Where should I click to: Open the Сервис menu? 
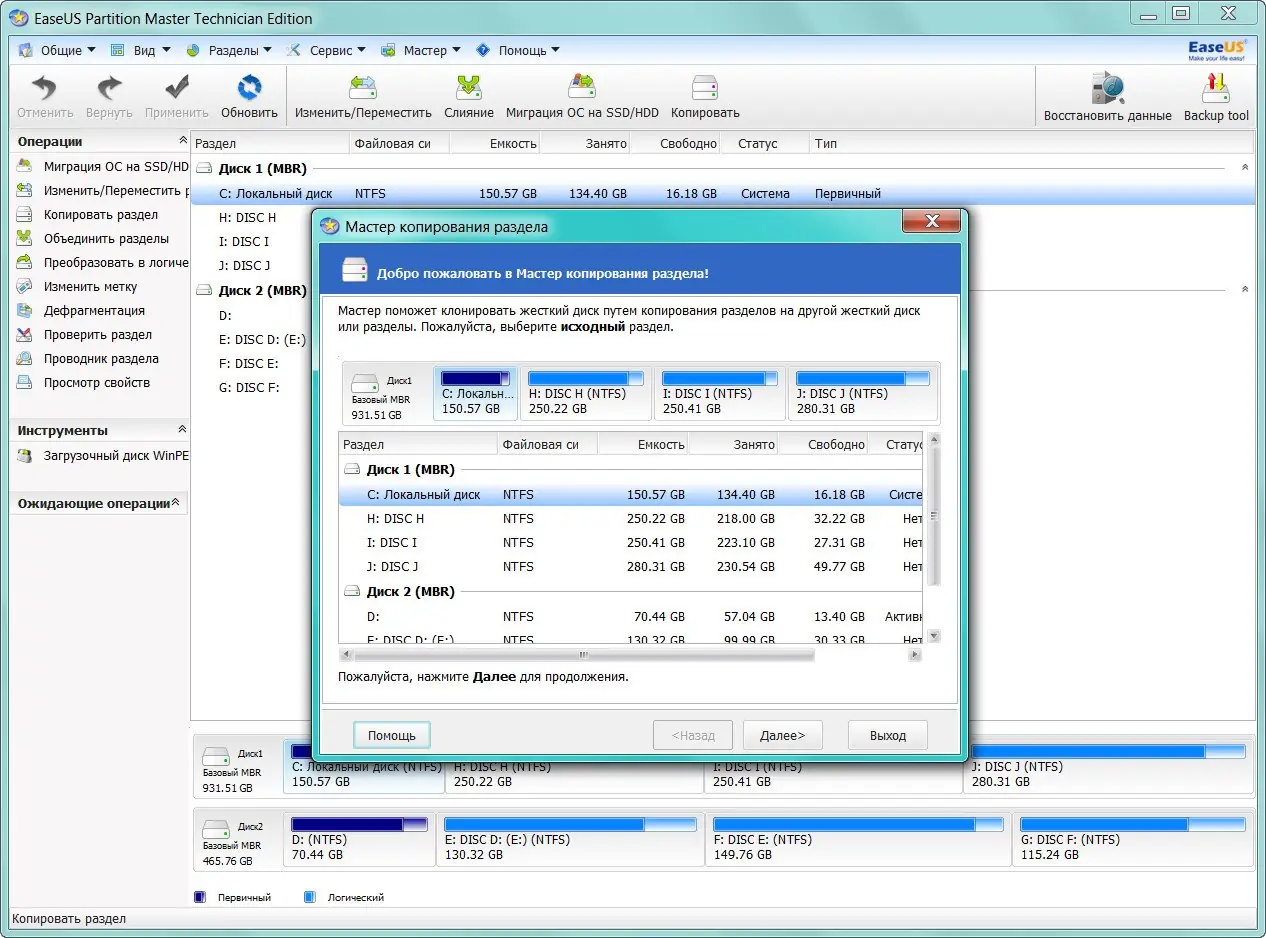pyautogui.click(x=331, y=50)
